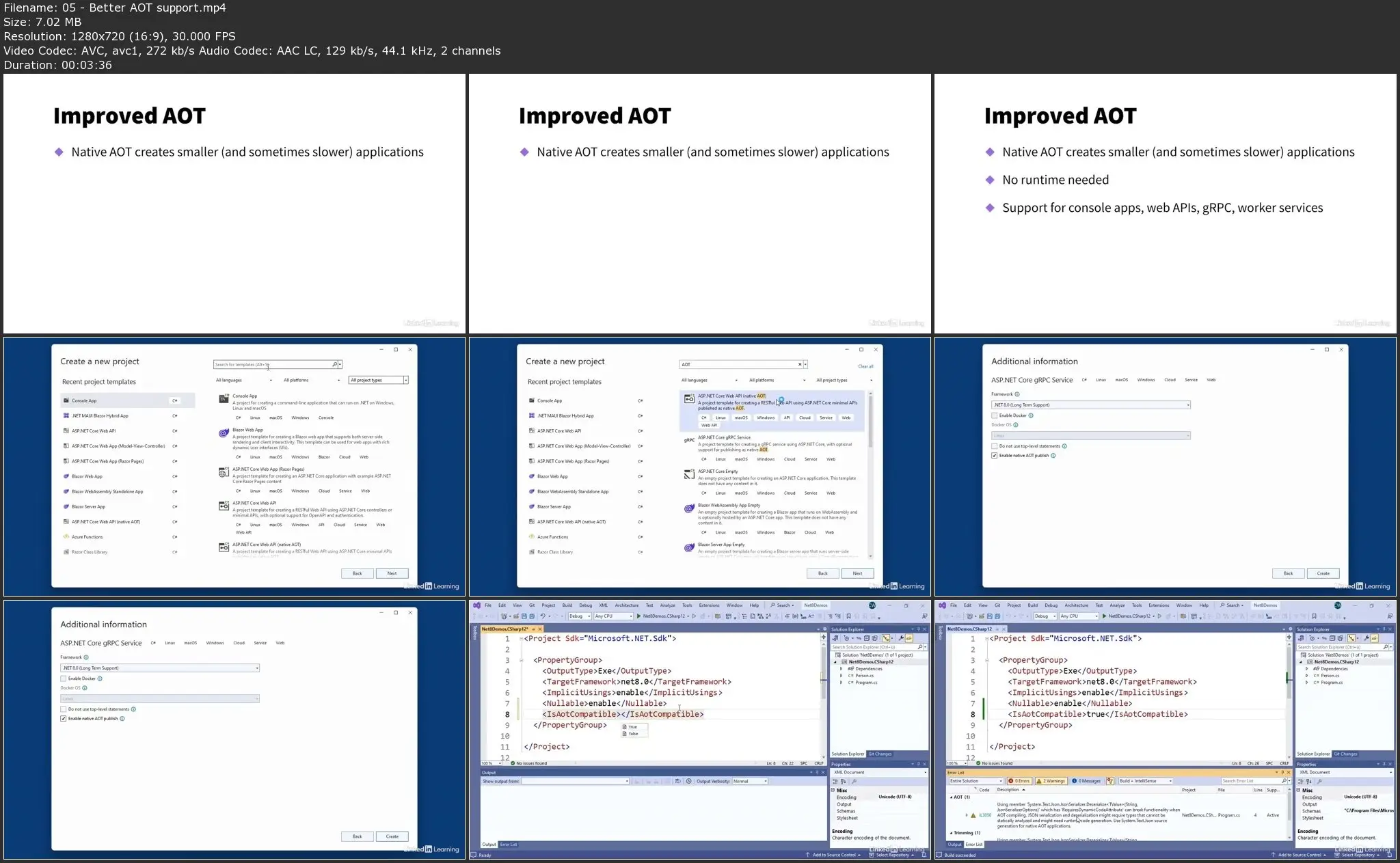Screen dimensions: 1400x863
Task: Click Undo icon in Output-window Visual Studio frame
Action: point(543,616)
